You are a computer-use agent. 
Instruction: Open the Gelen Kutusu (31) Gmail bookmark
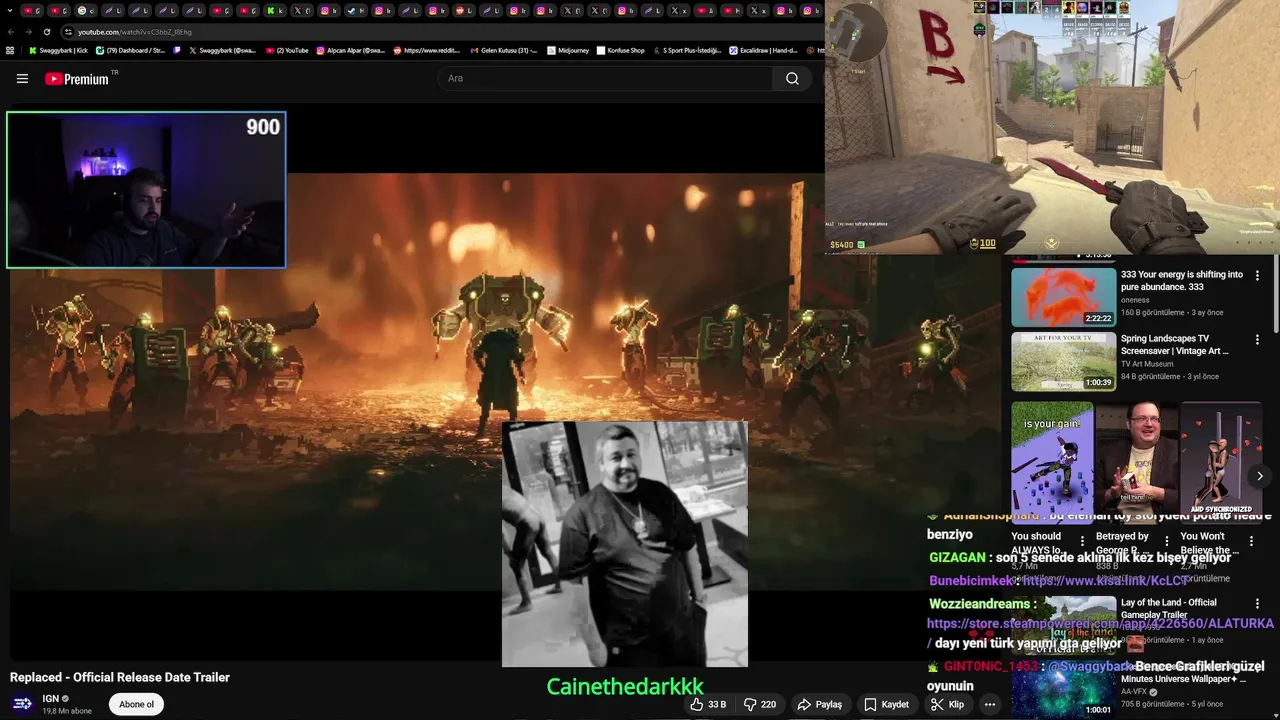pyautogui.click(x=504, y=50)
